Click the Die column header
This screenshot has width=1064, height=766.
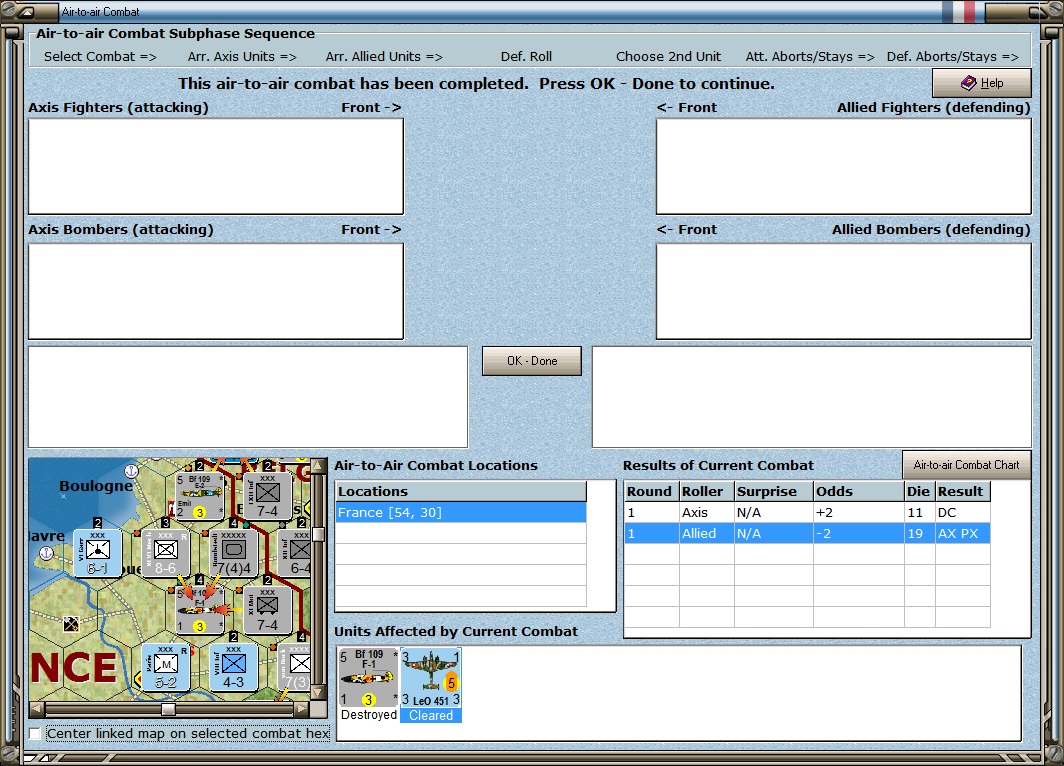(x=919, y=491)
